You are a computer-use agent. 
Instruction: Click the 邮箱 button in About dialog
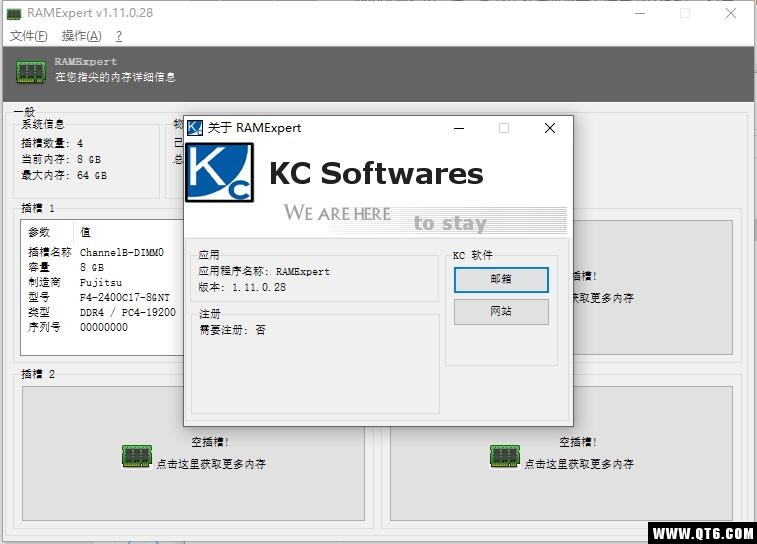[x=501, y=279]
